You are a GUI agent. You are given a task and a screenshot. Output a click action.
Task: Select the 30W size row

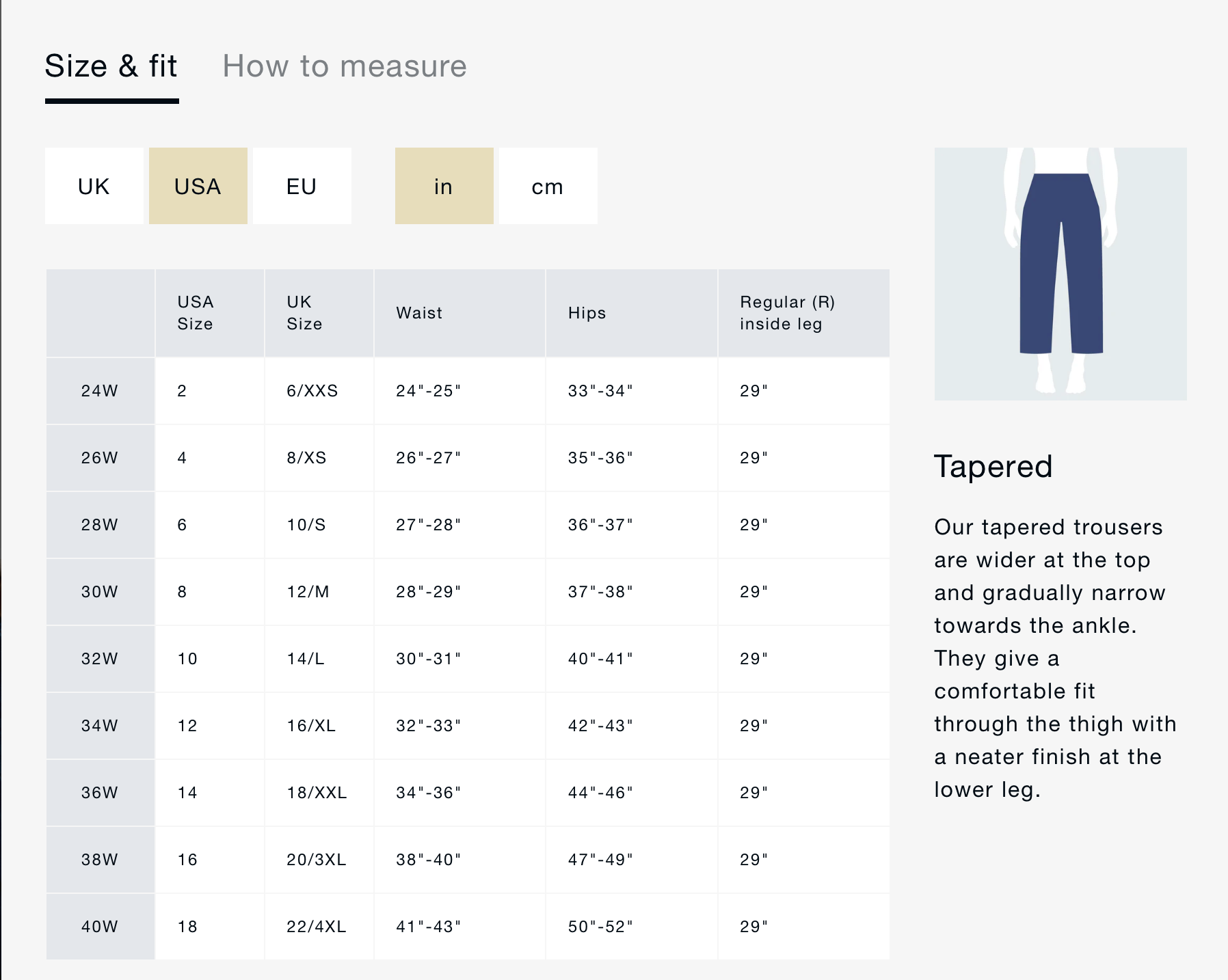pyautogui.click(x=100, y=592)
